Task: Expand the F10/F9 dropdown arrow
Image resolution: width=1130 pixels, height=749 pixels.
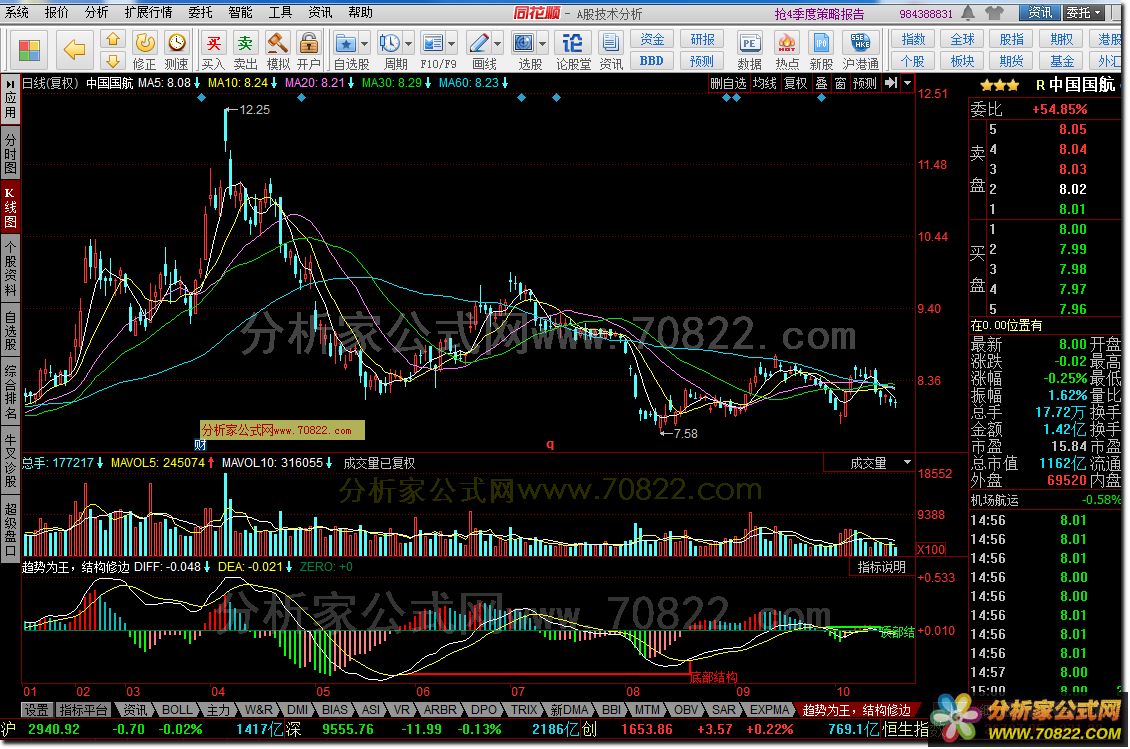Action: [x=452, y=44]
